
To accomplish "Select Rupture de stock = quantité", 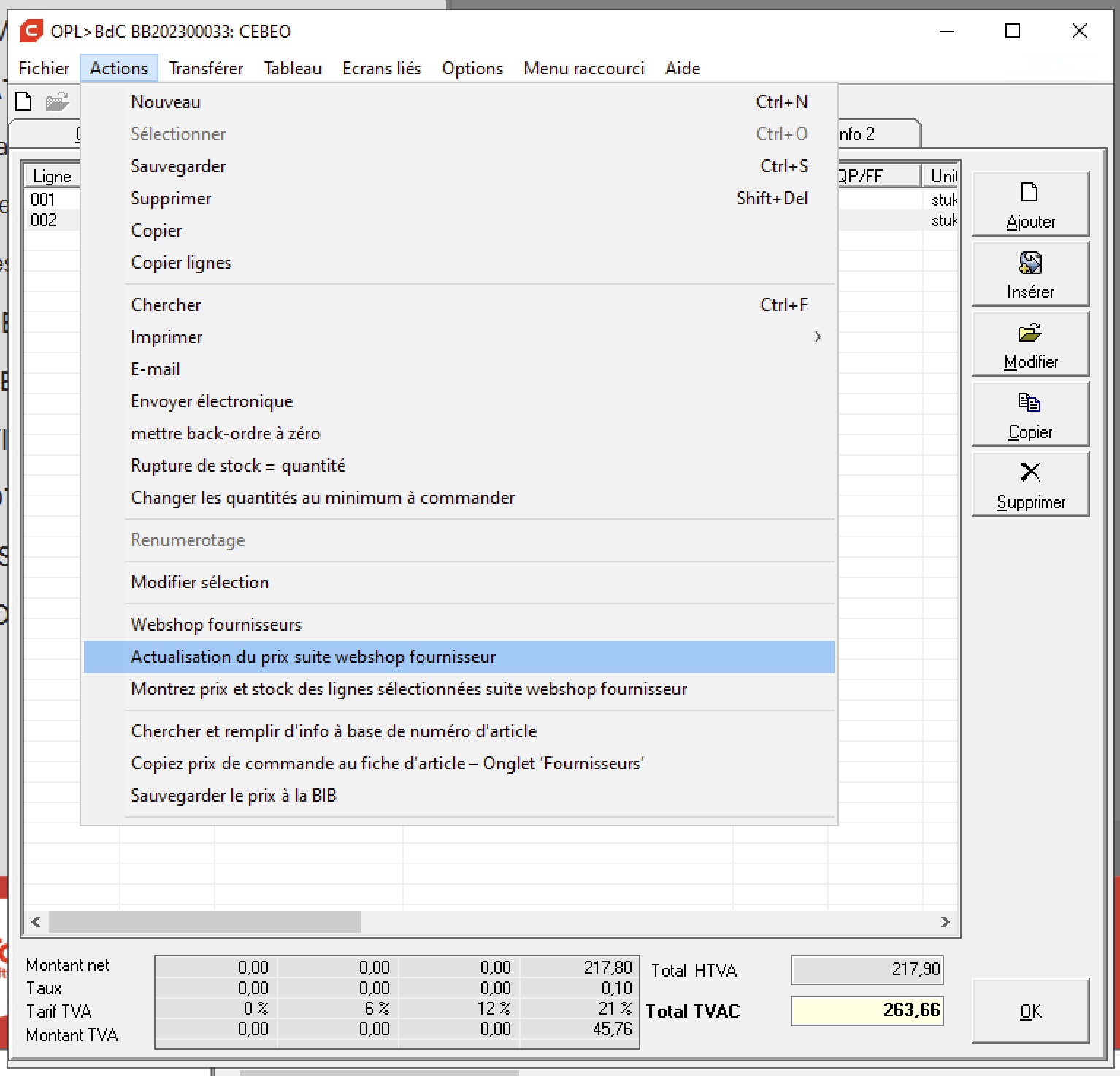I will 459,466.
